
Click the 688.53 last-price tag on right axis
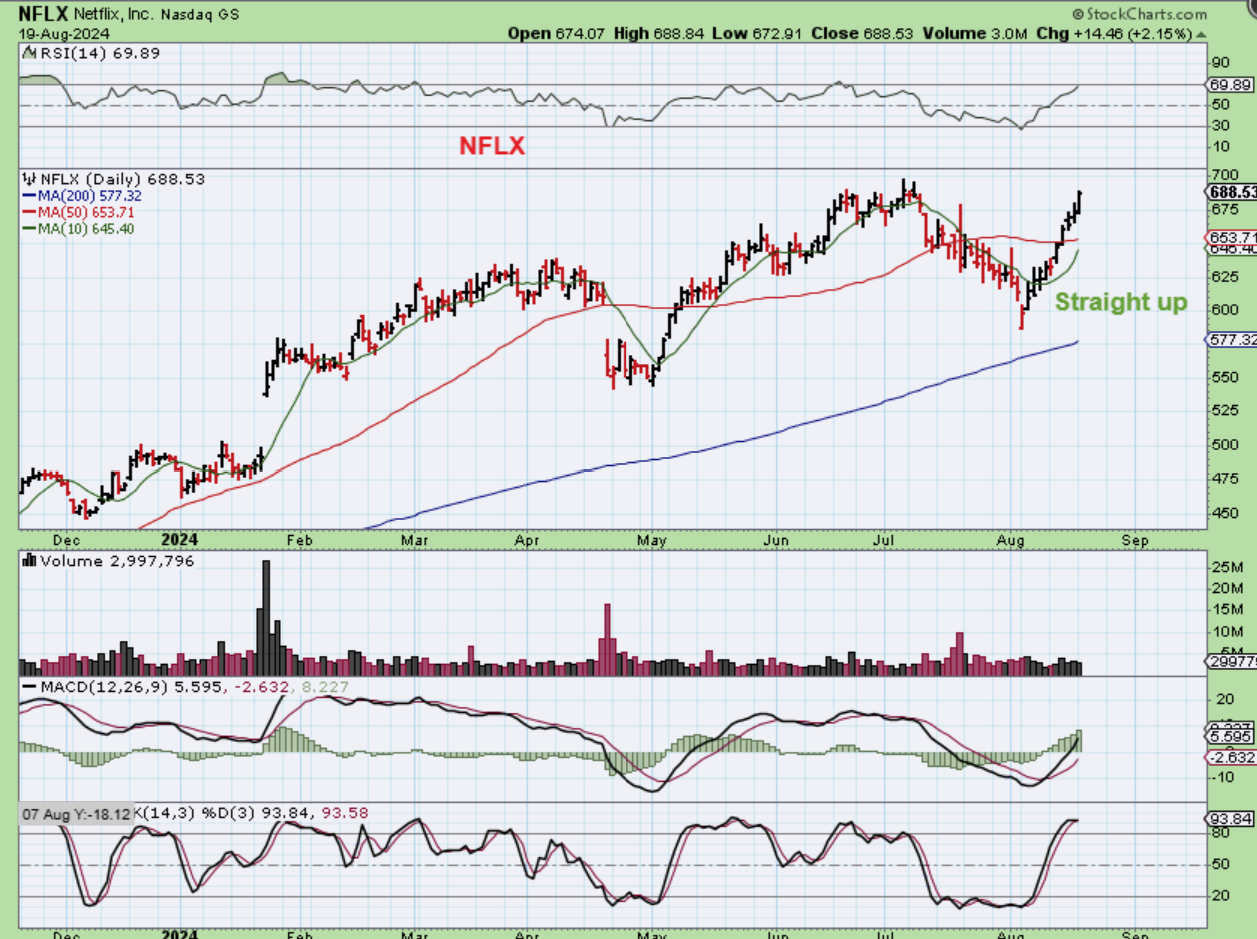pos(1232,191)
